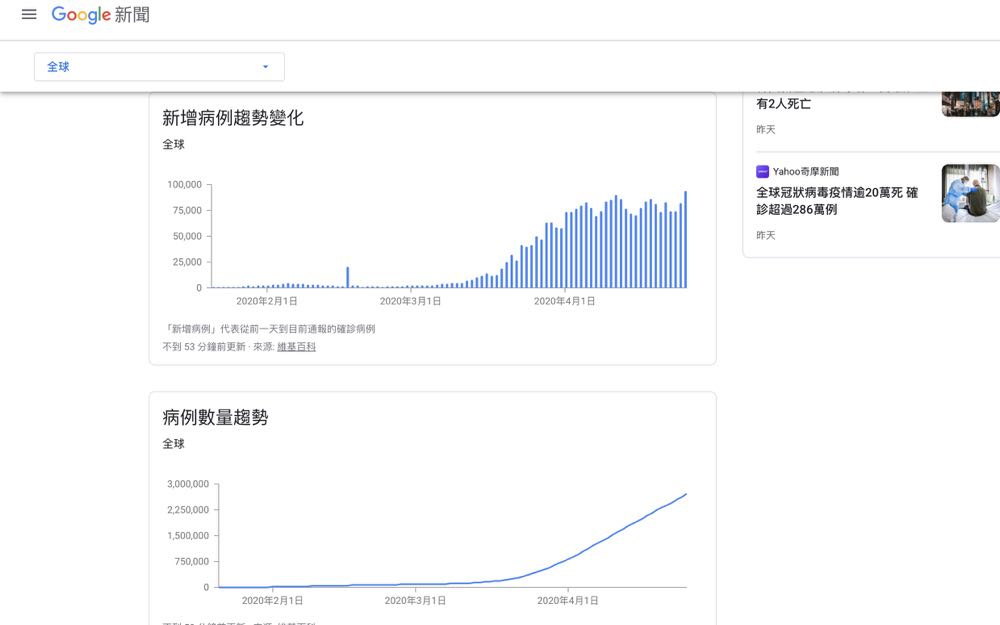This screenshot has height=625, width=1000.
Task: Select the rightmost bar in new cases chart
Action: click(x=685, y=240)
